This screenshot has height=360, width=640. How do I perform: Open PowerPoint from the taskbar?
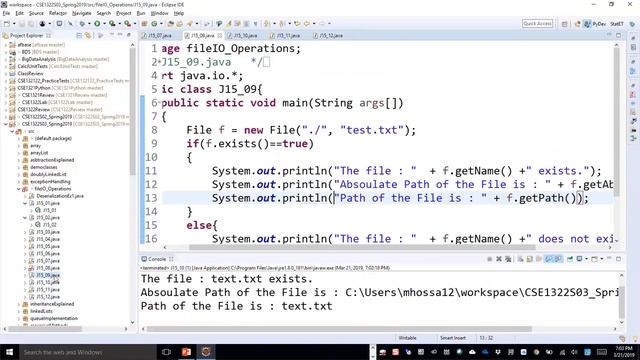[186, 352]
